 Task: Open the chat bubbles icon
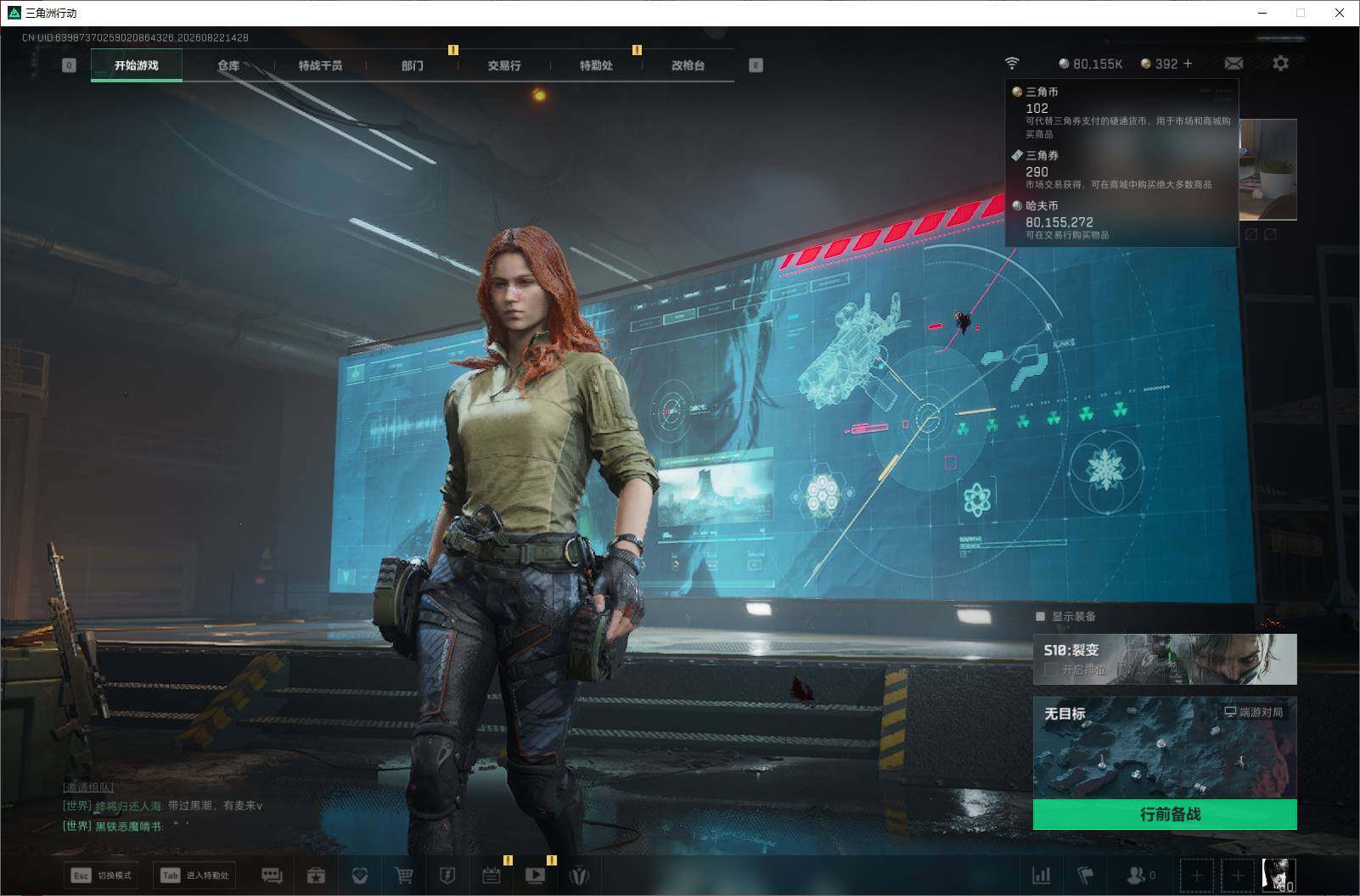272,876
